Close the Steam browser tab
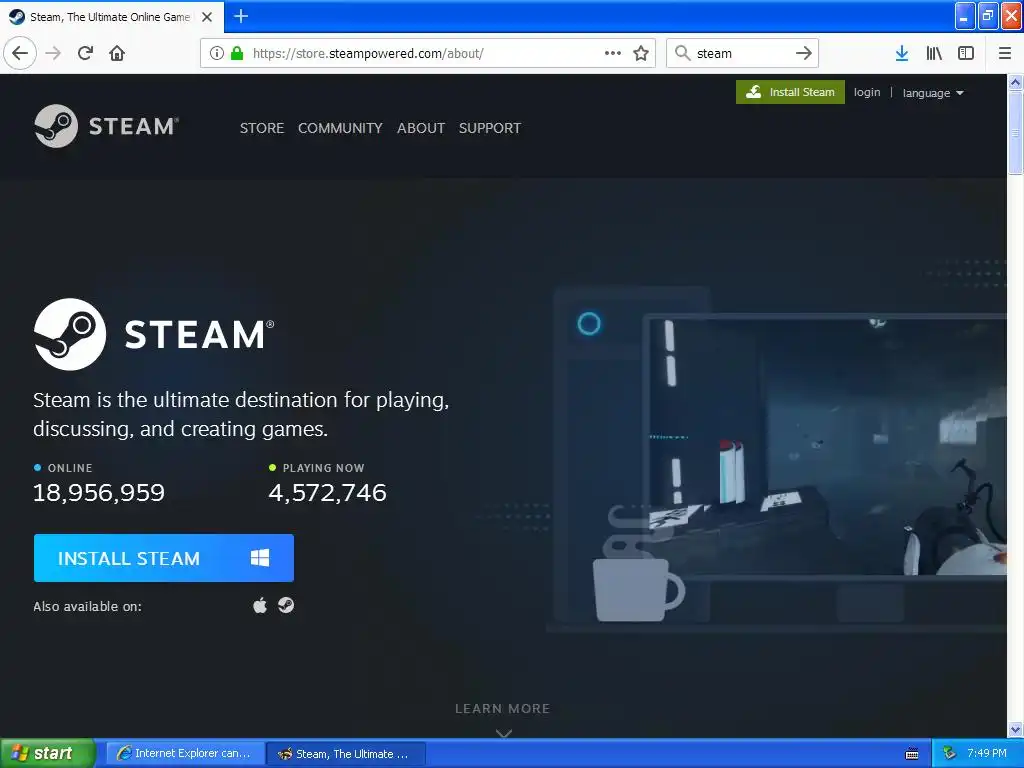 [207, 17]
